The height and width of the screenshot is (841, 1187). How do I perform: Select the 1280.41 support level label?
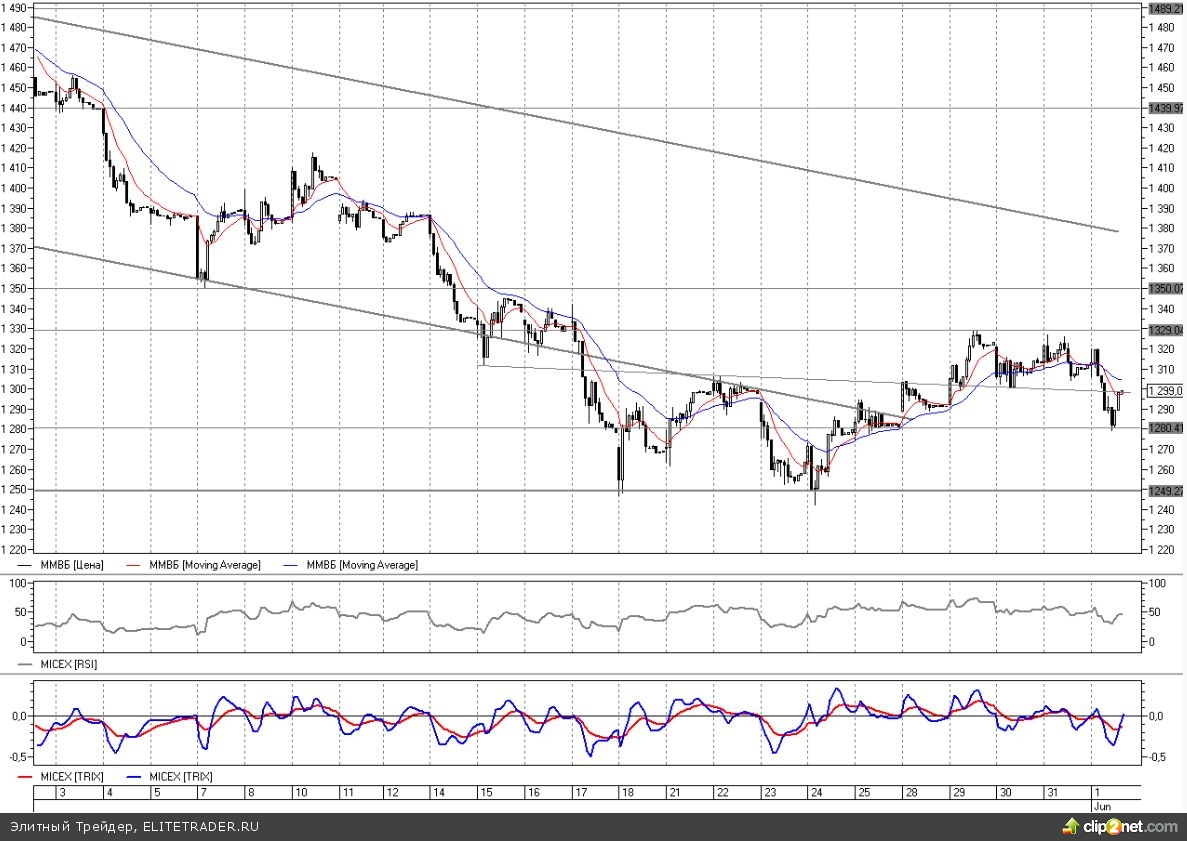pos(1165,428)
